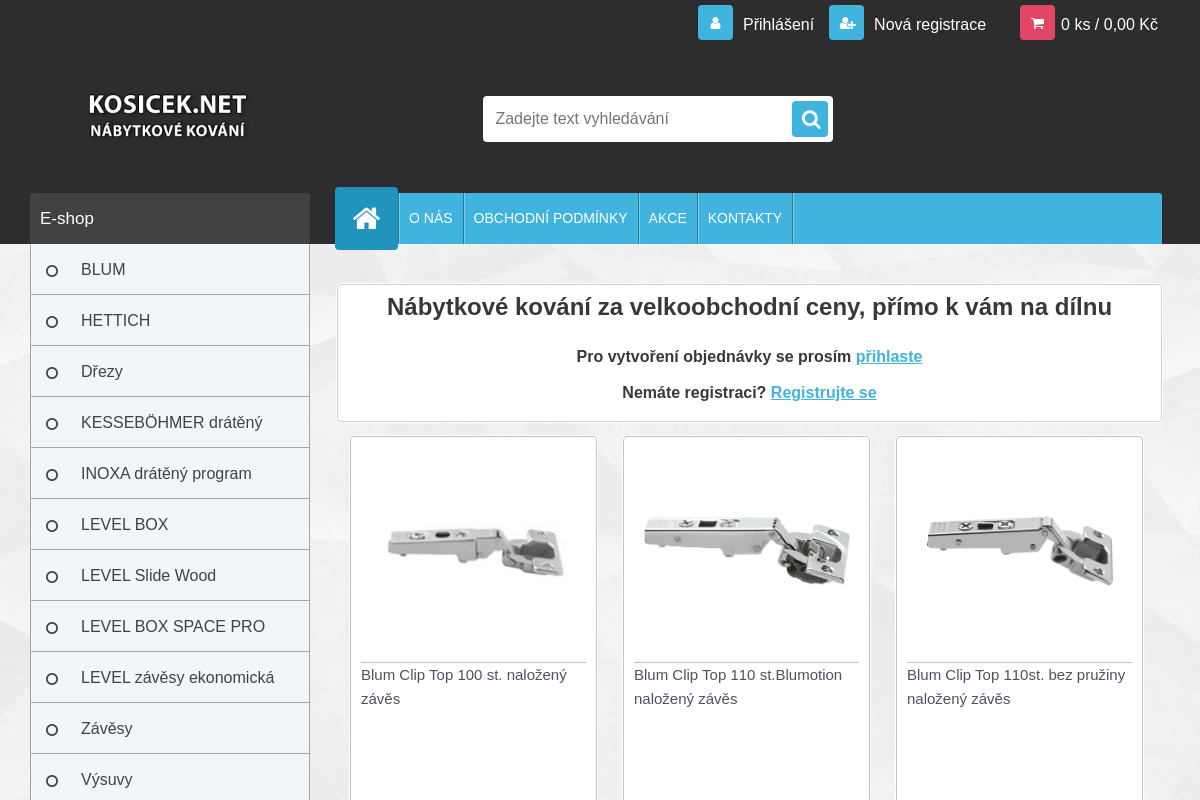Screen dimensions: 1200x800
Task: Select the INOXA drátěný program category
Action: [x=170, y=474]
